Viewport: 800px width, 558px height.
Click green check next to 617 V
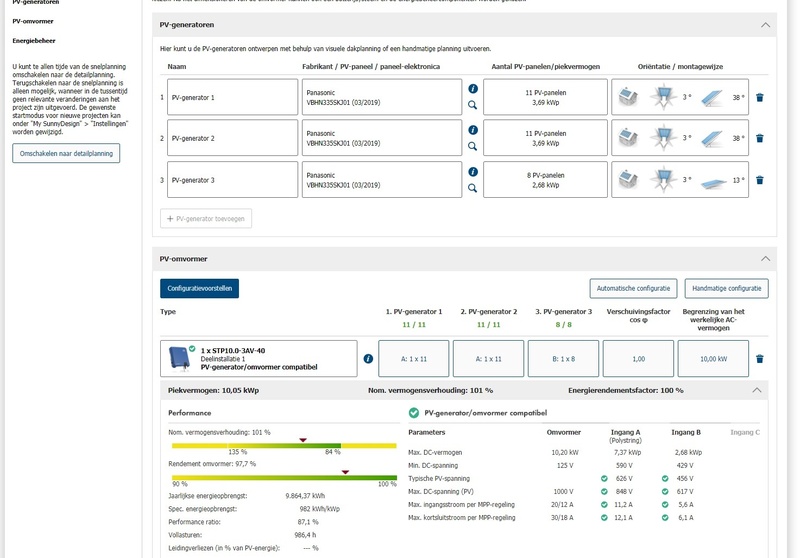665,492
